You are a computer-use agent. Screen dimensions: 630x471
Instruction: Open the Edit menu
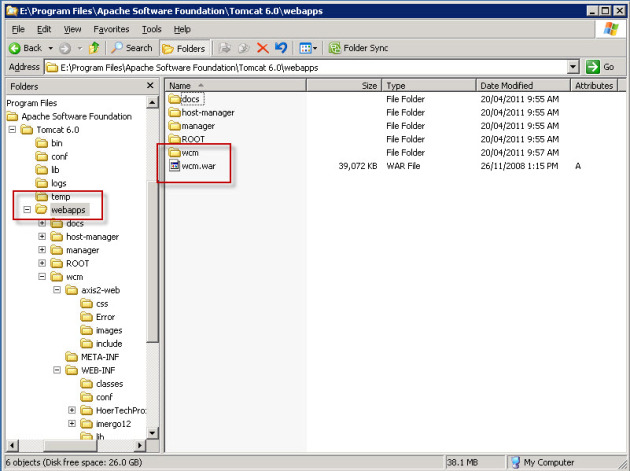(44, 29)
